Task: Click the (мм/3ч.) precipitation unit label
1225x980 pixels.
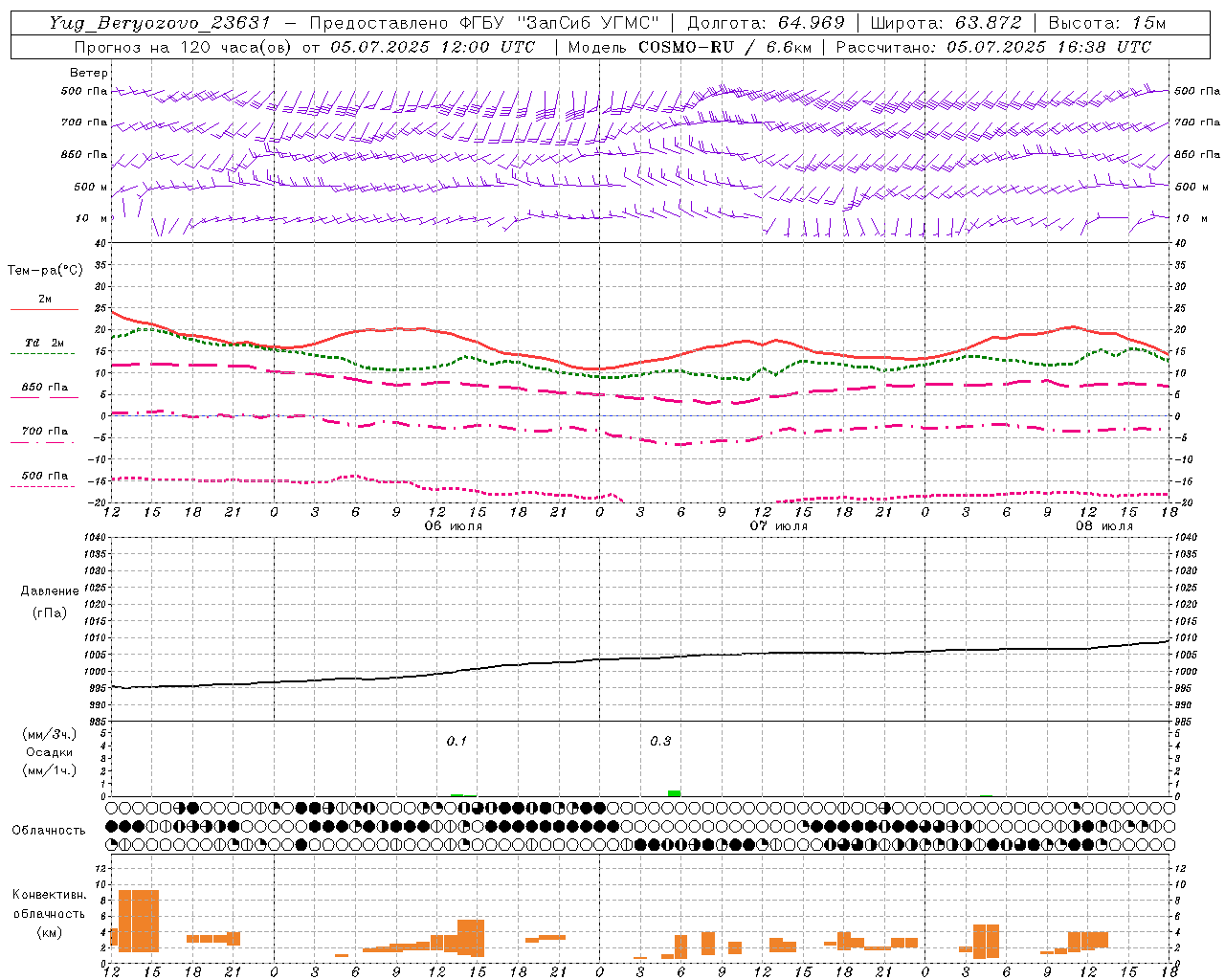Action: (x=50, y=734)
